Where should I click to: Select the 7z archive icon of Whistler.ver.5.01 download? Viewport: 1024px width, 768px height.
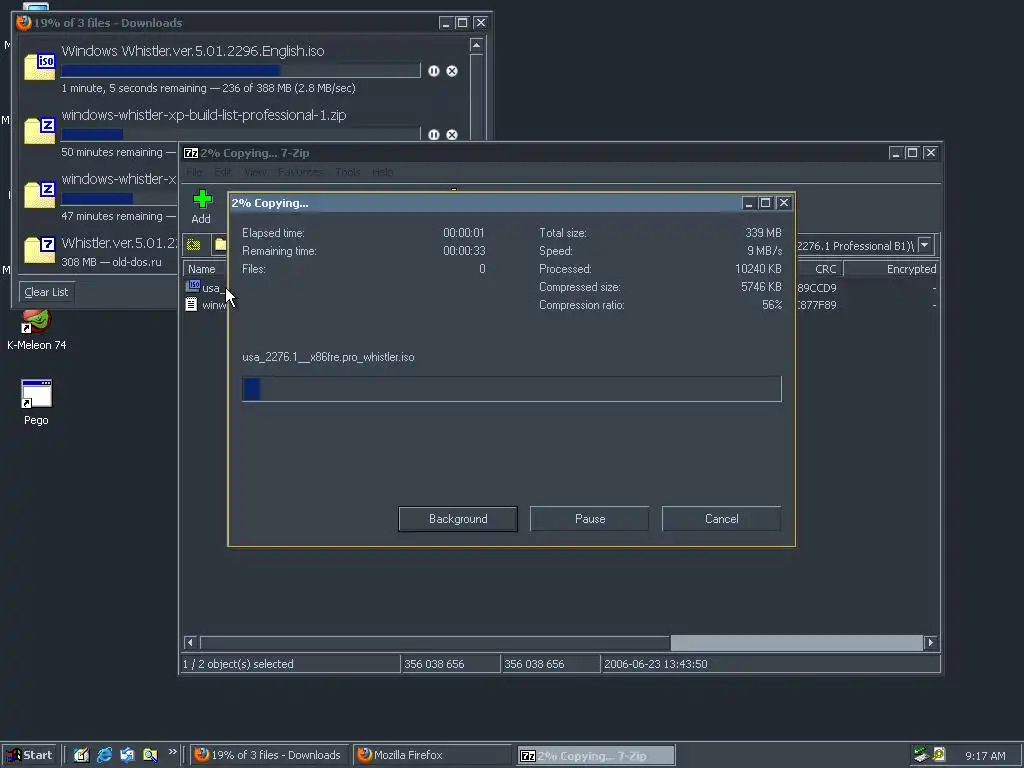[40, 250]
